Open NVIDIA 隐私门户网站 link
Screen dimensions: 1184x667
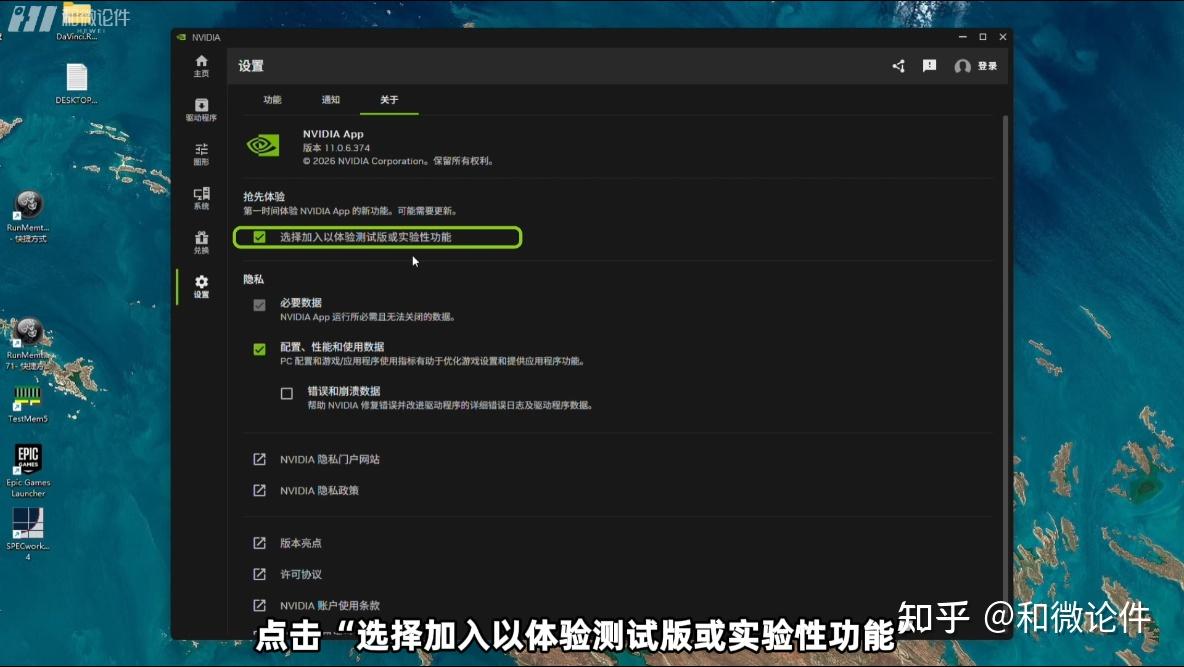[330, 459]
